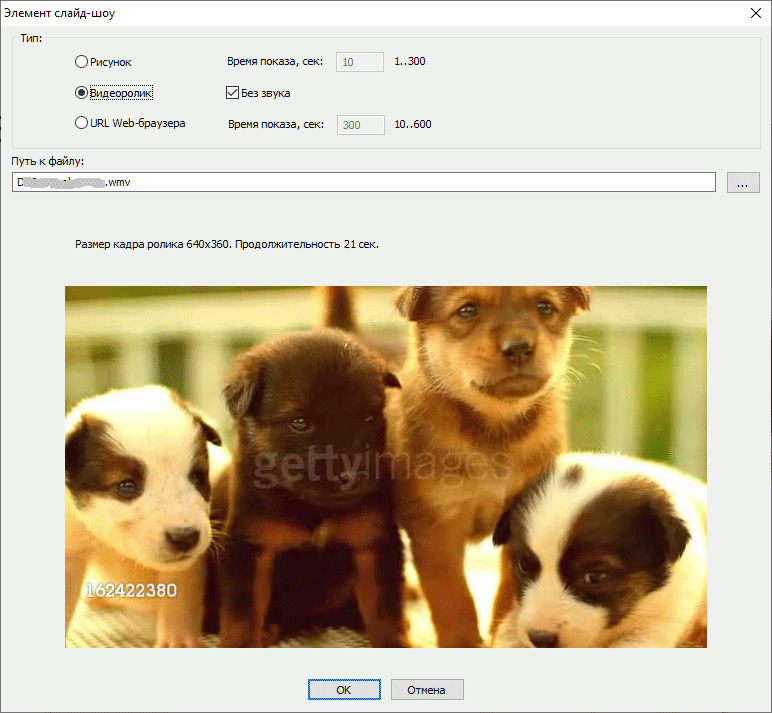
Task: Click the "Элемент слайд-шоу" title bar
Action: 300,13
